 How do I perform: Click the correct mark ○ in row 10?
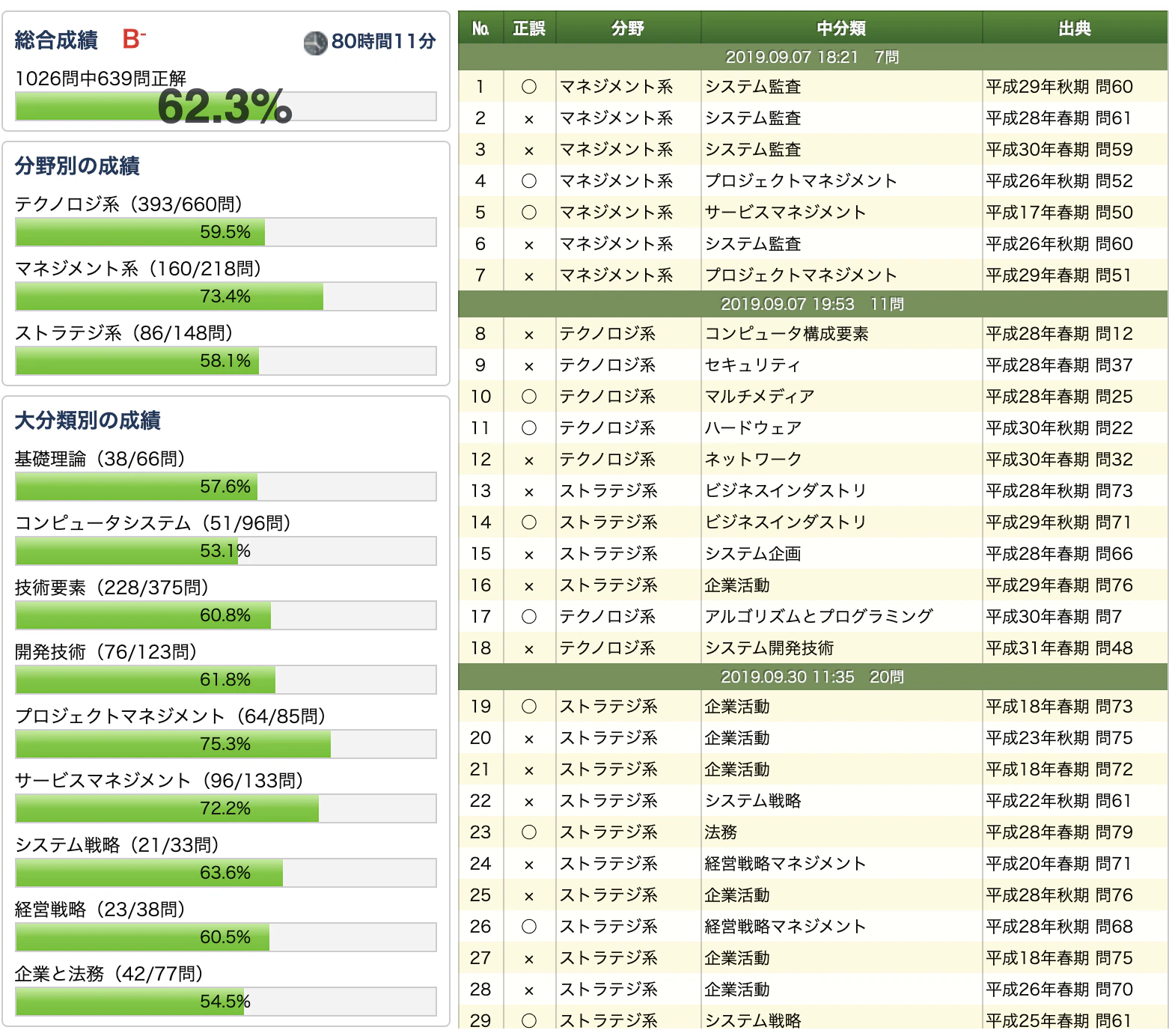pos(529,397)
